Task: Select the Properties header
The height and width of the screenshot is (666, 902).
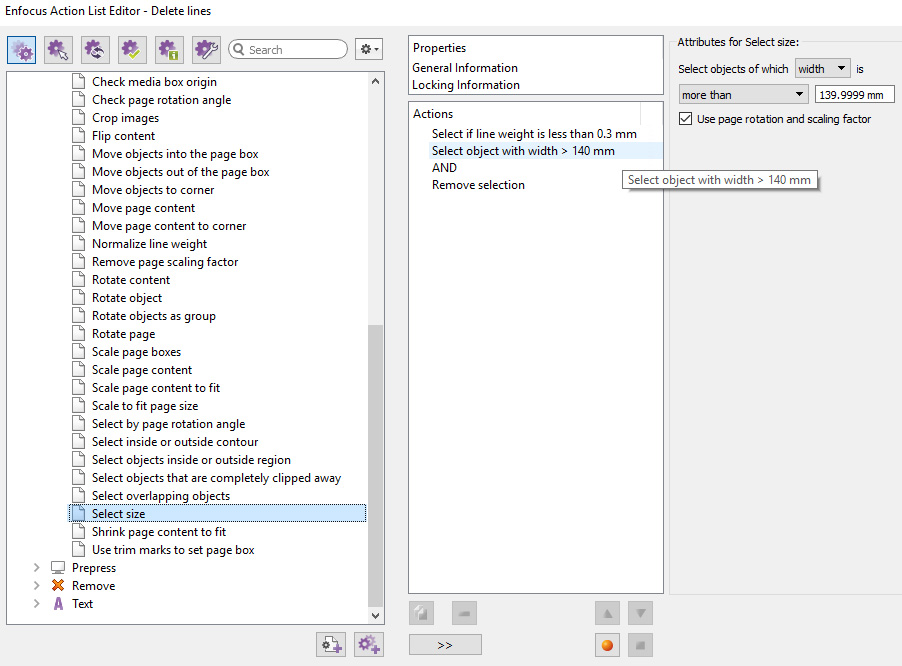Action: click(x=439, y=48)
